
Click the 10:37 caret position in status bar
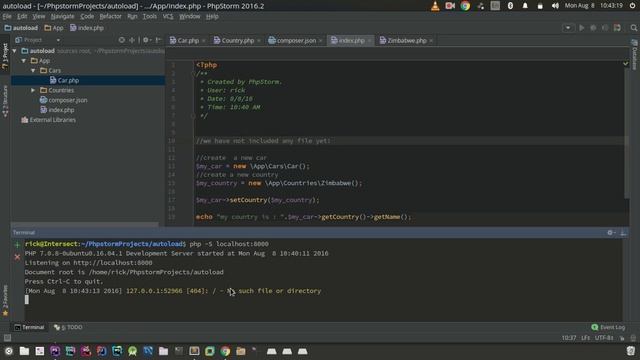[569, 338]
